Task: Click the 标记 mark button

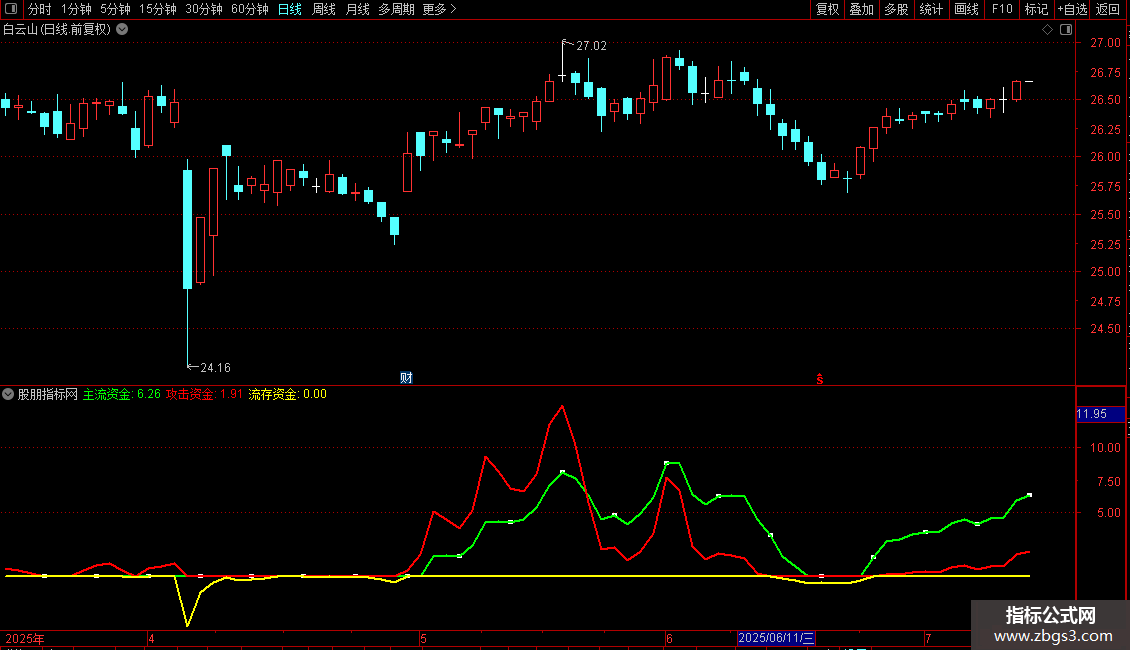Action: point(1036,9)
